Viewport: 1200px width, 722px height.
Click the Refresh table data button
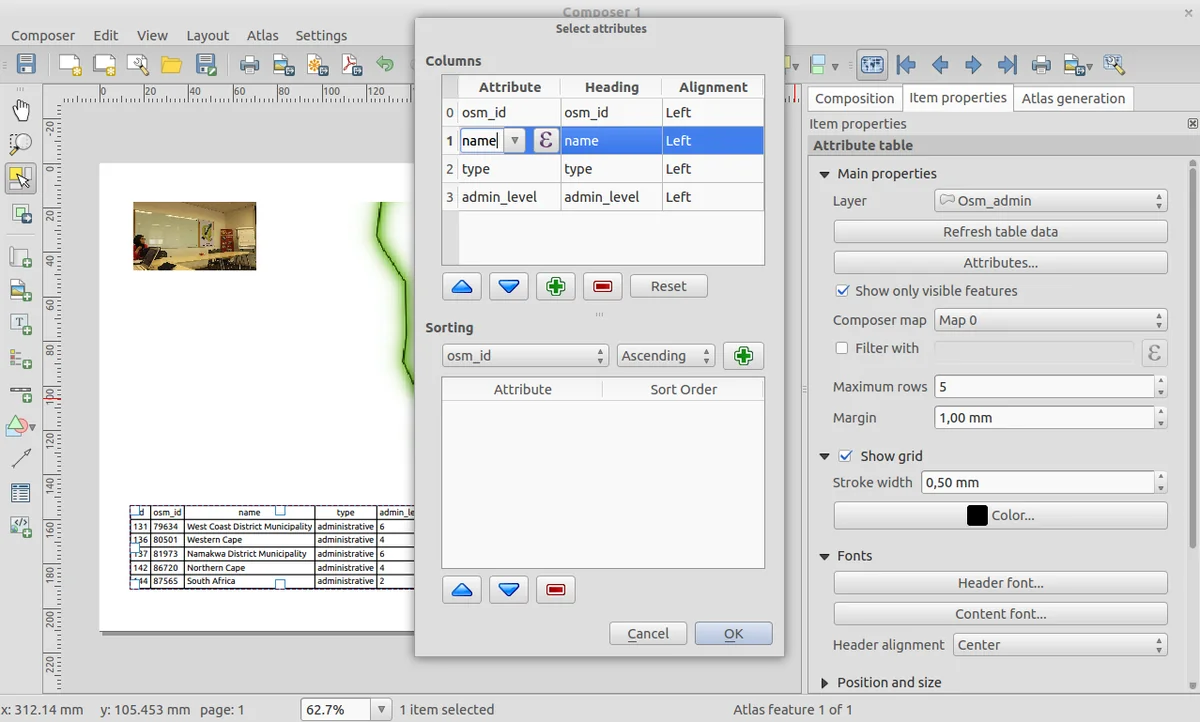1000,232
